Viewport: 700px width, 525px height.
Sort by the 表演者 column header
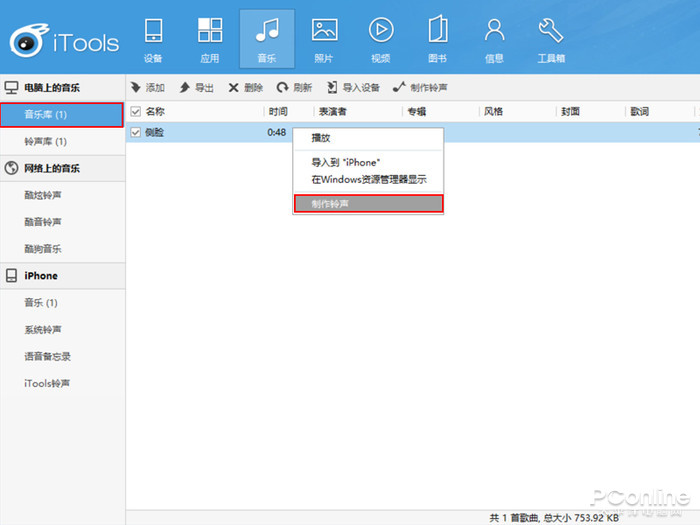pyautogui.click(x=333, y=112)
